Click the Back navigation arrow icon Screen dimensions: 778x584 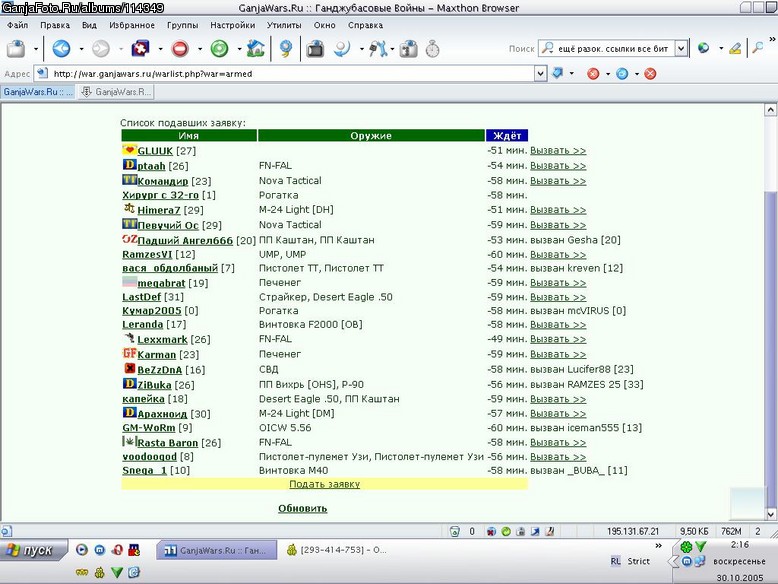click(x=62, y=49)
